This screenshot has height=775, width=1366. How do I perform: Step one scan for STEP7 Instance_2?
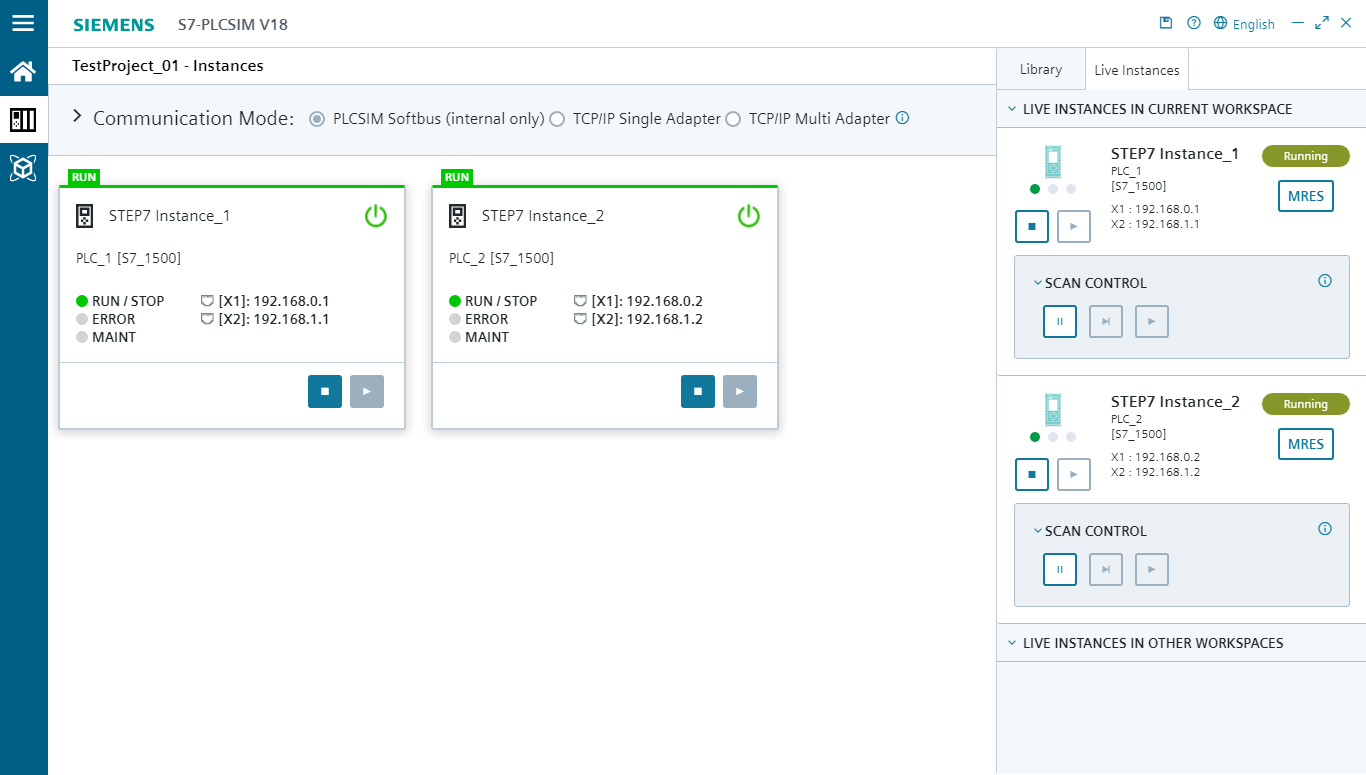(1106, 569)
